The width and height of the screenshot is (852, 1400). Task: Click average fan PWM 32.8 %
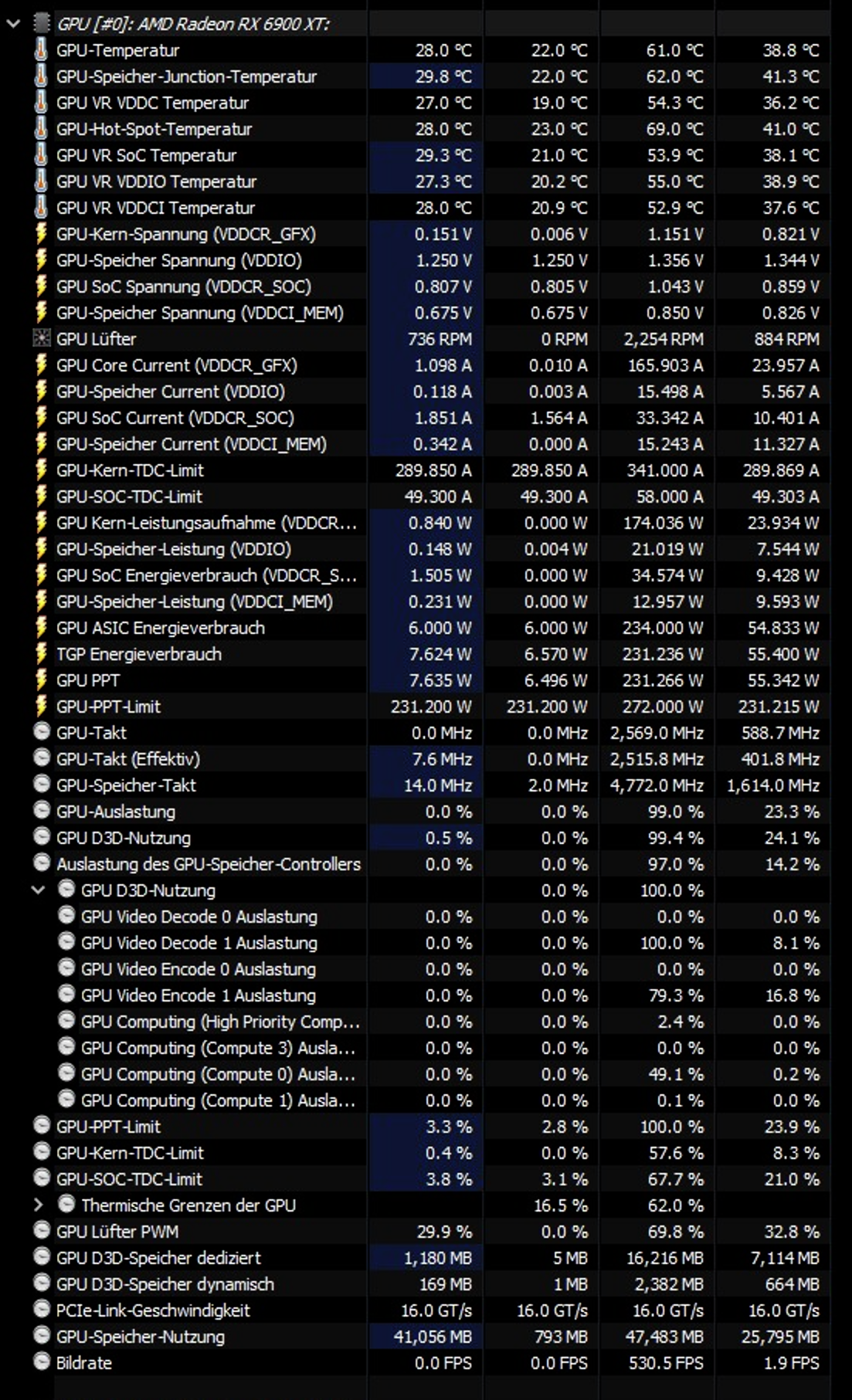(x=792, y=1232)
